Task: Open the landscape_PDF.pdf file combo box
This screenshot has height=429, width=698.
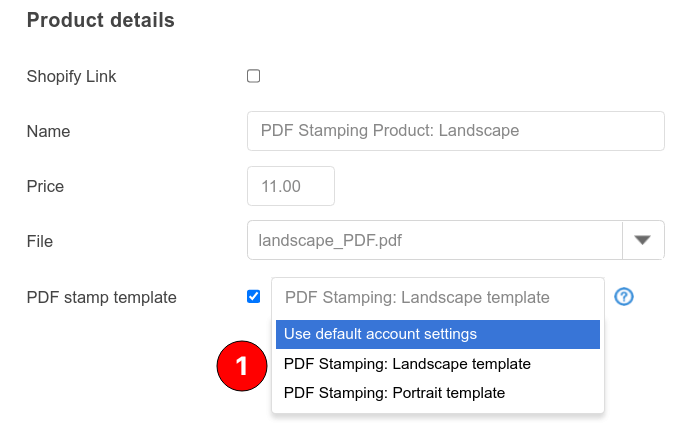Action: tap(435, 240)
